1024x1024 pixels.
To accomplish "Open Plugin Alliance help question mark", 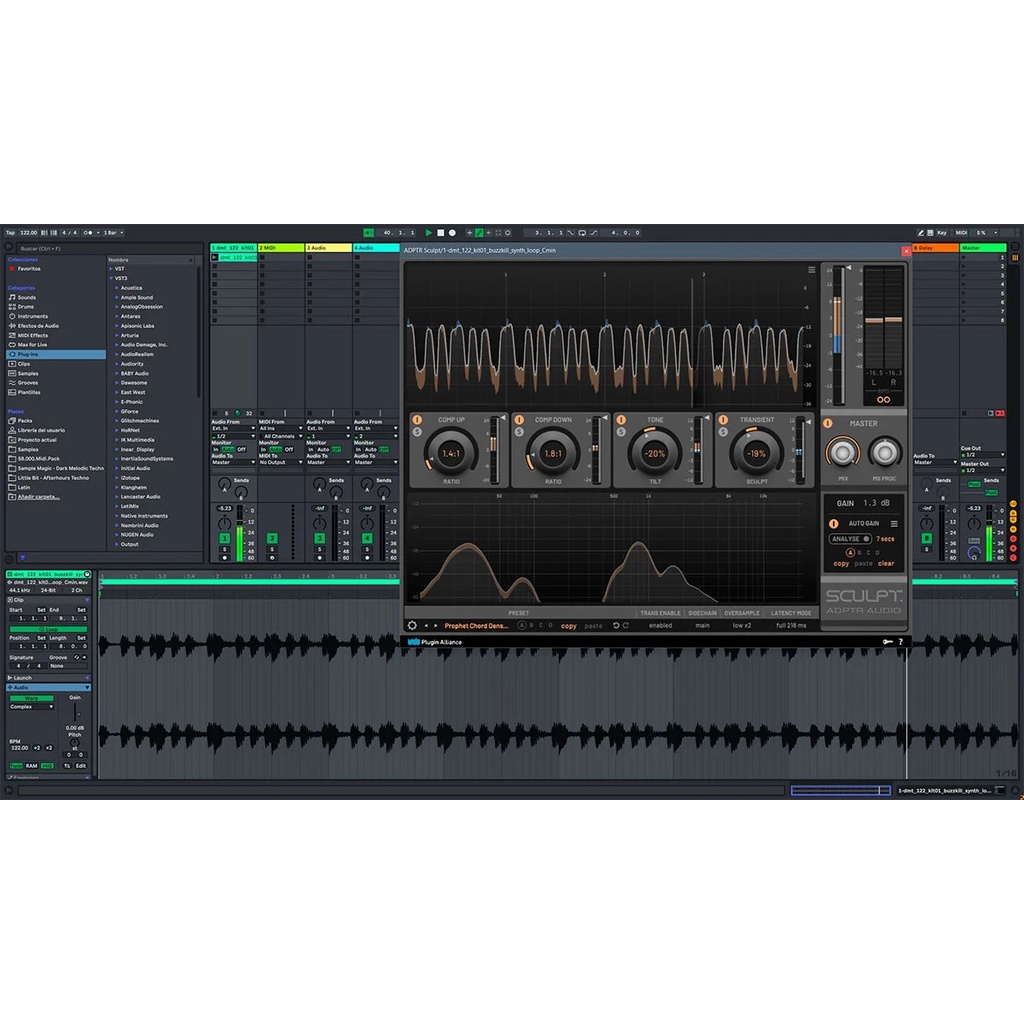I will pyautogui.click(x=901, y=642).
